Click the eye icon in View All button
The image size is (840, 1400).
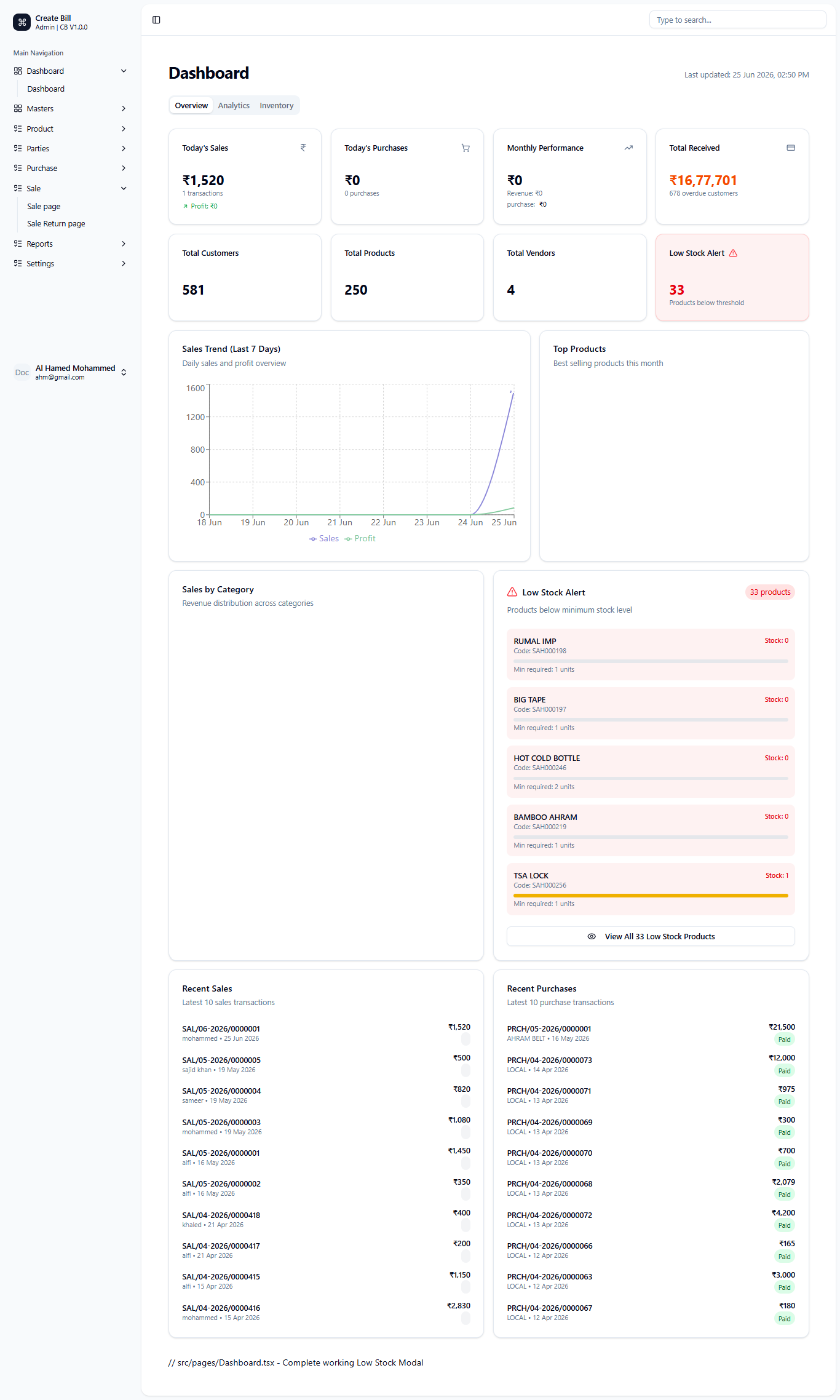pyautogui.click(x=592, y=936)
